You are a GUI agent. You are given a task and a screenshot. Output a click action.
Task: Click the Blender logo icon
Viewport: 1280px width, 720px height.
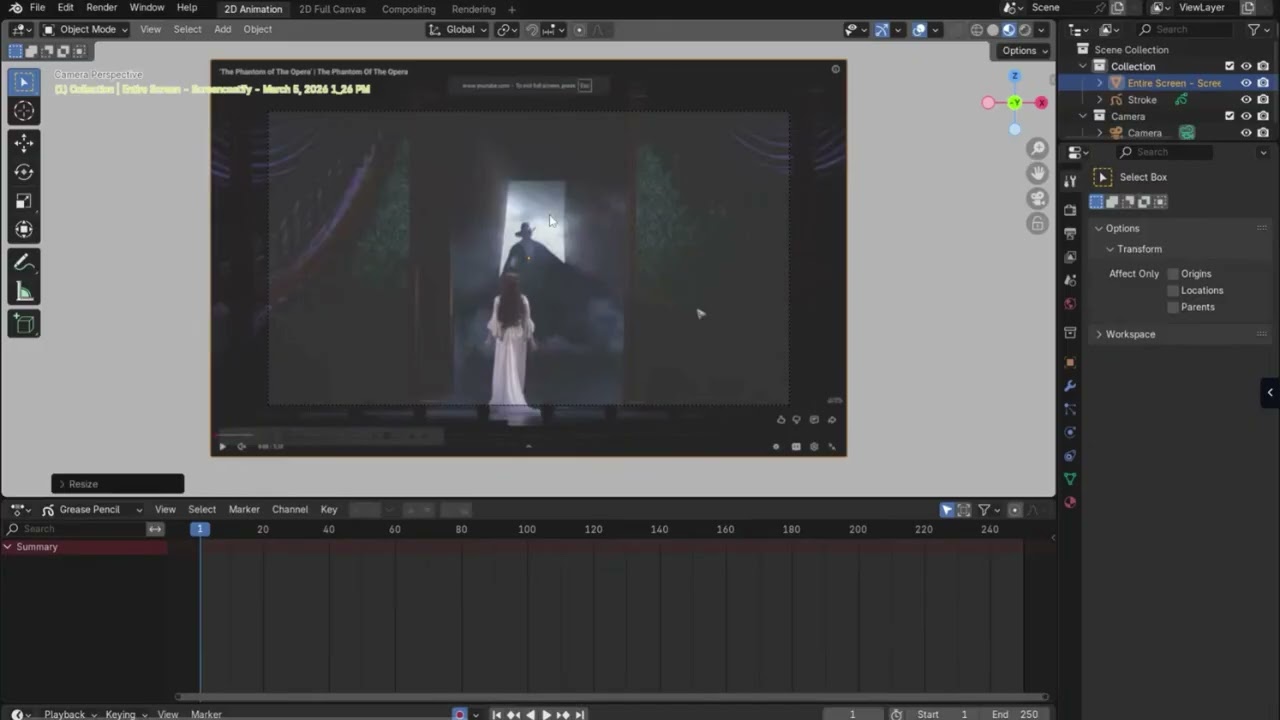click(x=16, y=8)
